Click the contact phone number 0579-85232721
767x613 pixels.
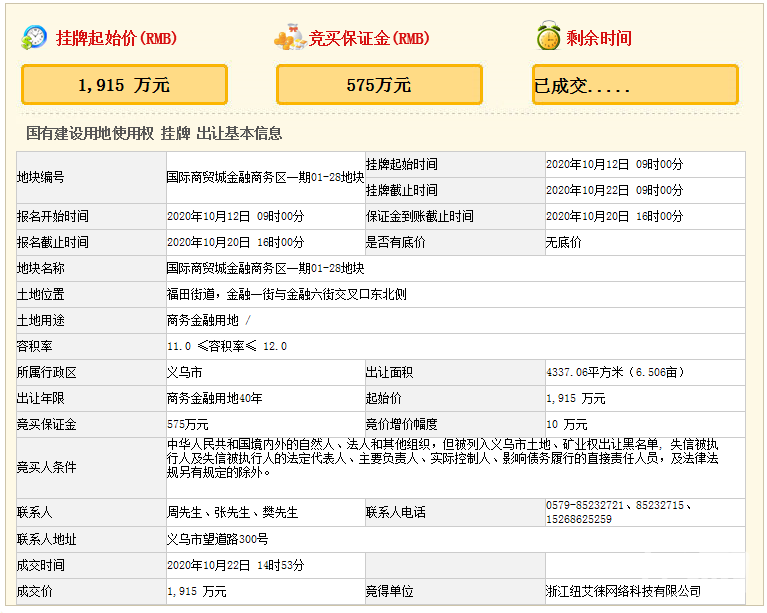click(x=590, y=505)
